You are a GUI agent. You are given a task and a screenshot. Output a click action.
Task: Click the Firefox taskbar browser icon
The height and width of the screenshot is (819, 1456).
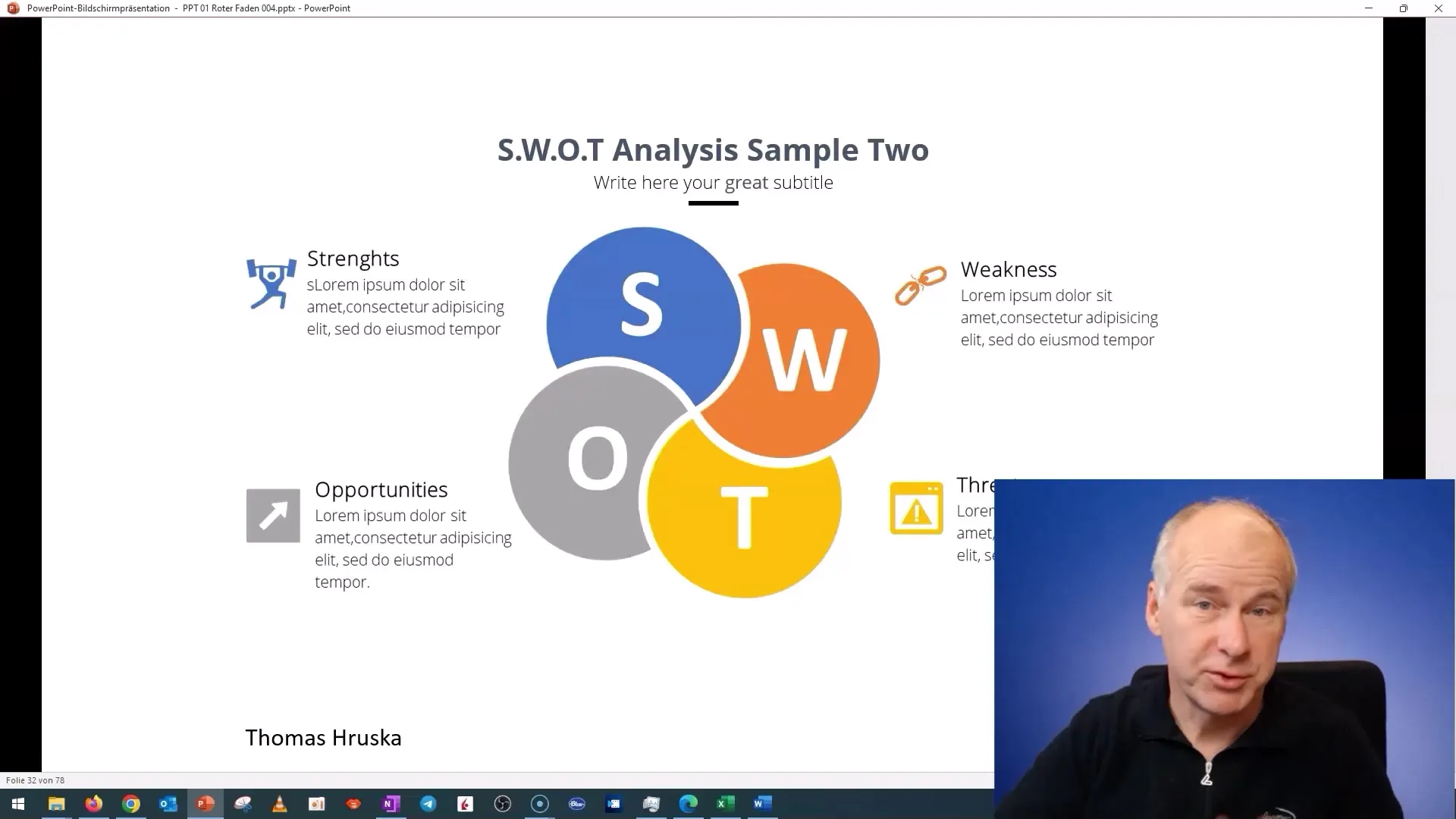coord(94,803)
